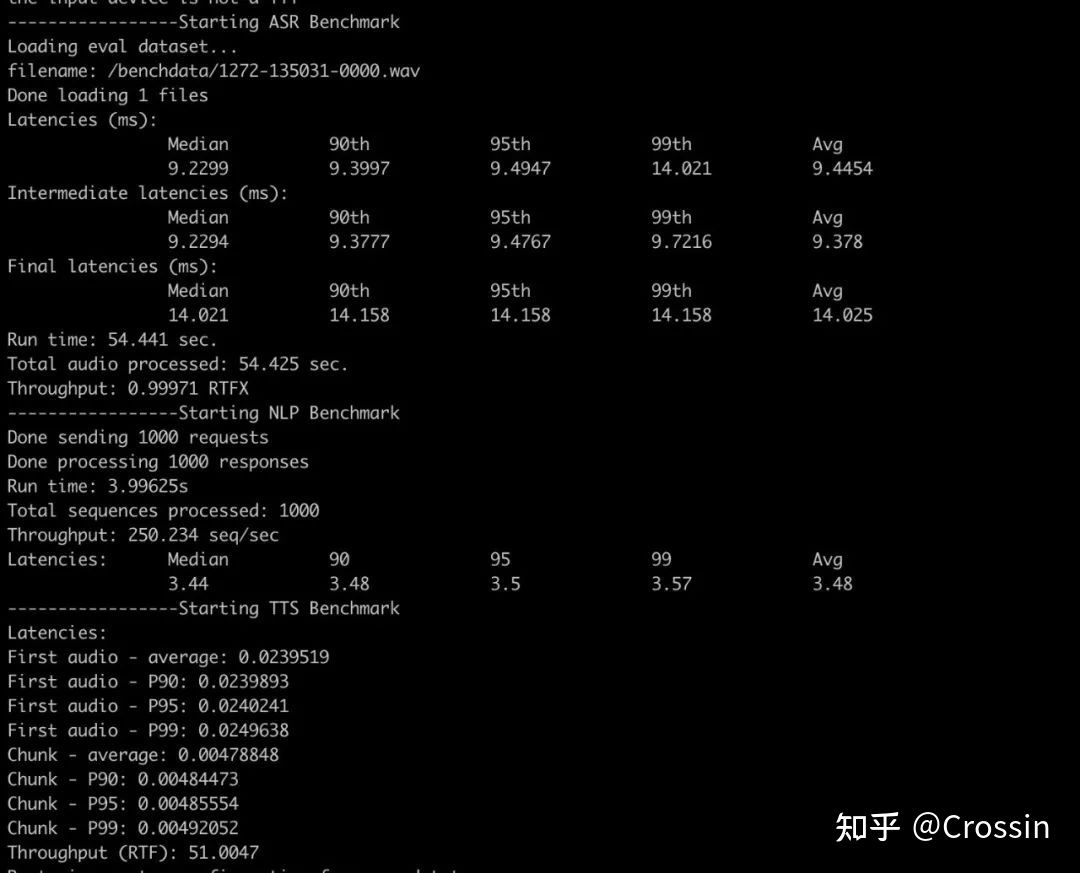Select First audio average 0.0239519 line
This screenshot has width=1080, height=873.
[168, 657]
